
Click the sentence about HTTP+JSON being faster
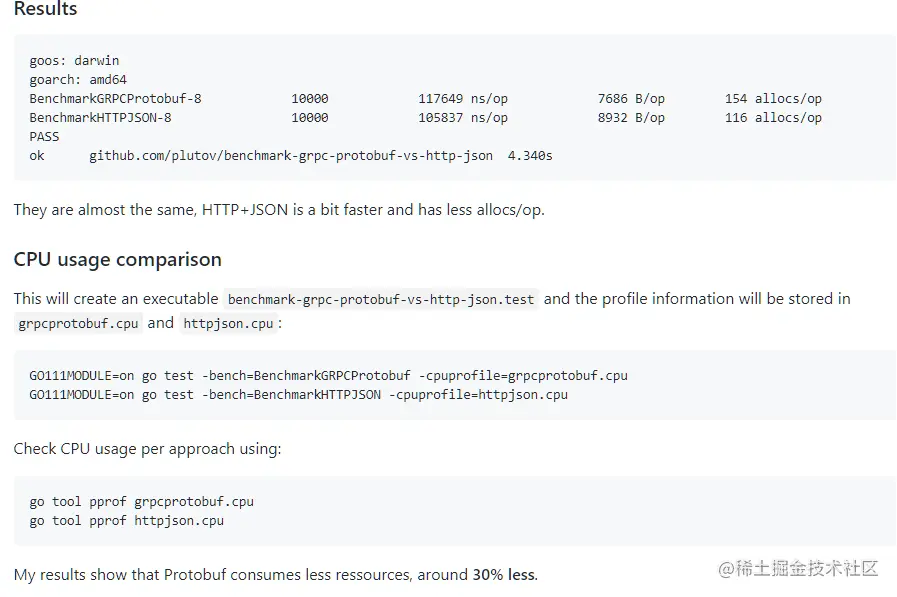point(278,210)
